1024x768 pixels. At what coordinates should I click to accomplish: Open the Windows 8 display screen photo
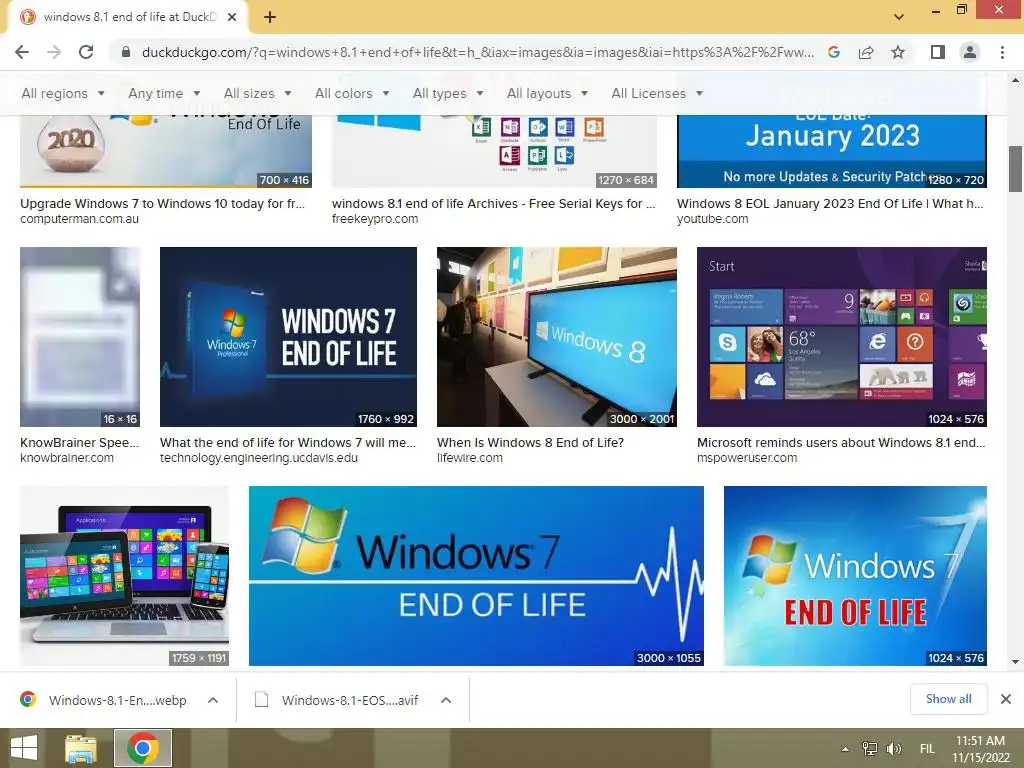pyautogui.click(x=556, y=337)
